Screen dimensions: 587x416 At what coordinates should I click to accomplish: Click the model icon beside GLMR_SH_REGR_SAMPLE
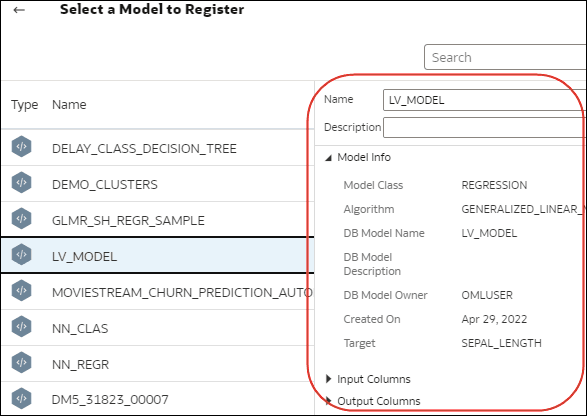pyautogui.click(x=21, y=218)
